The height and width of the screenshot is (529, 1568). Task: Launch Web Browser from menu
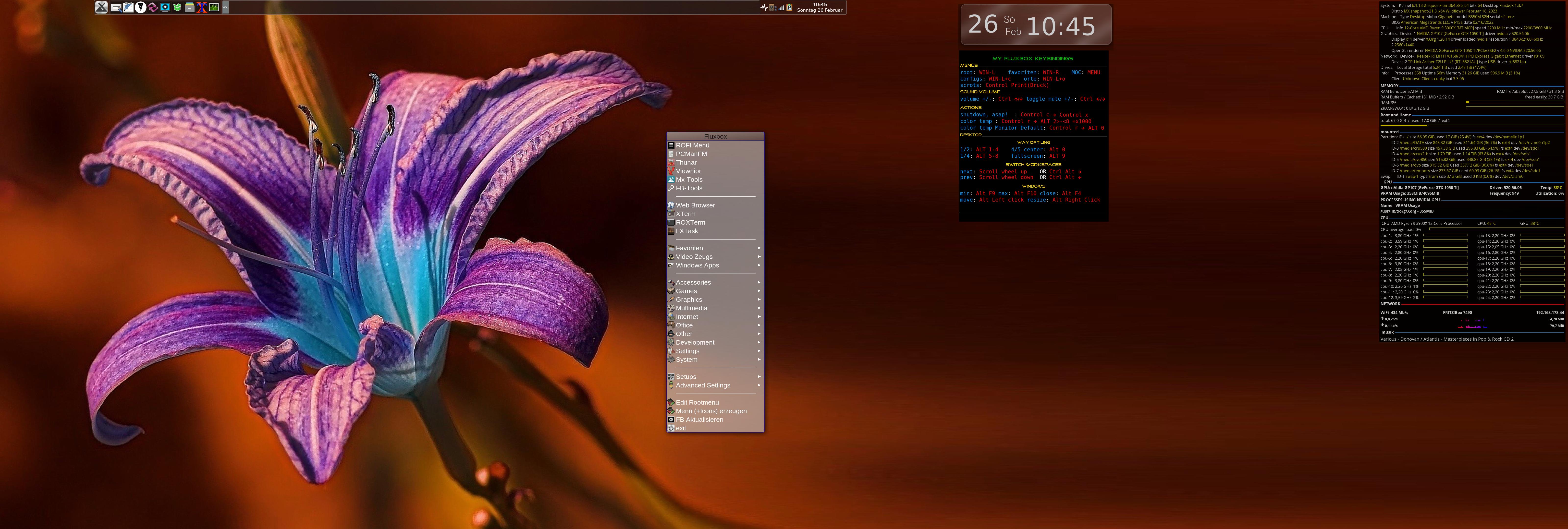(715, 205)
